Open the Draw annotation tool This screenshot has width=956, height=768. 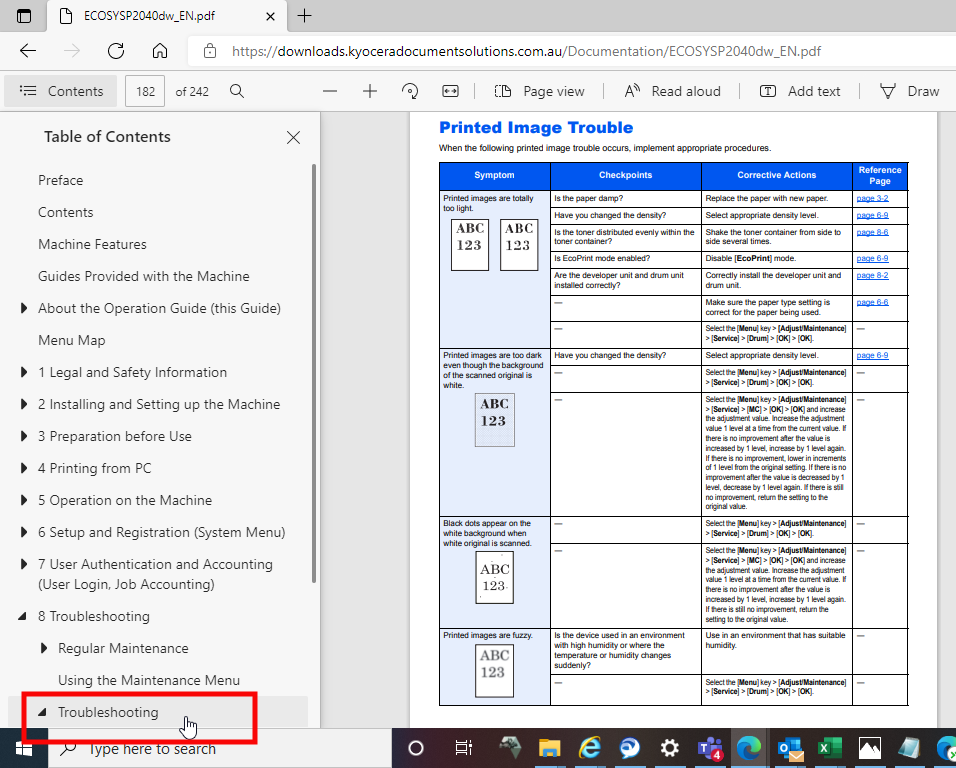[x=909, y=91]
